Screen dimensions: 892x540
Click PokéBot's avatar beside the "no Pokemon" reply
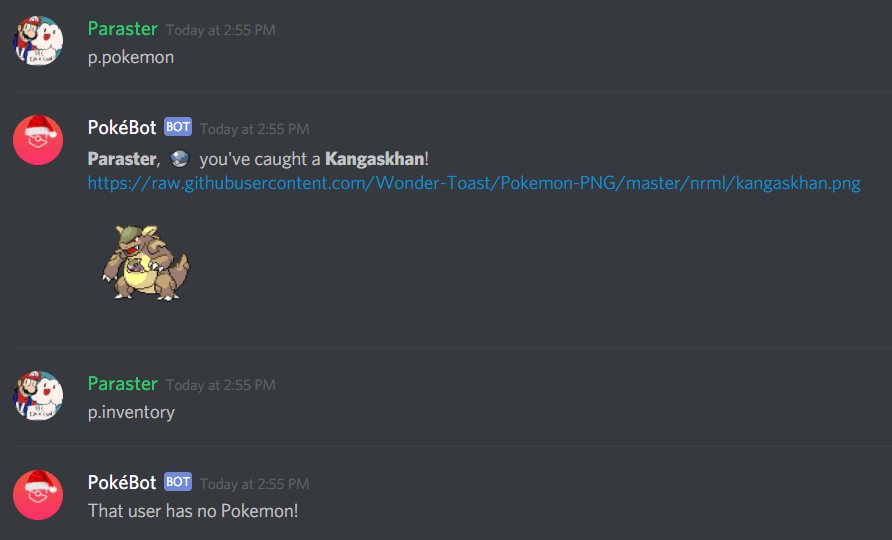click(38, 495)
